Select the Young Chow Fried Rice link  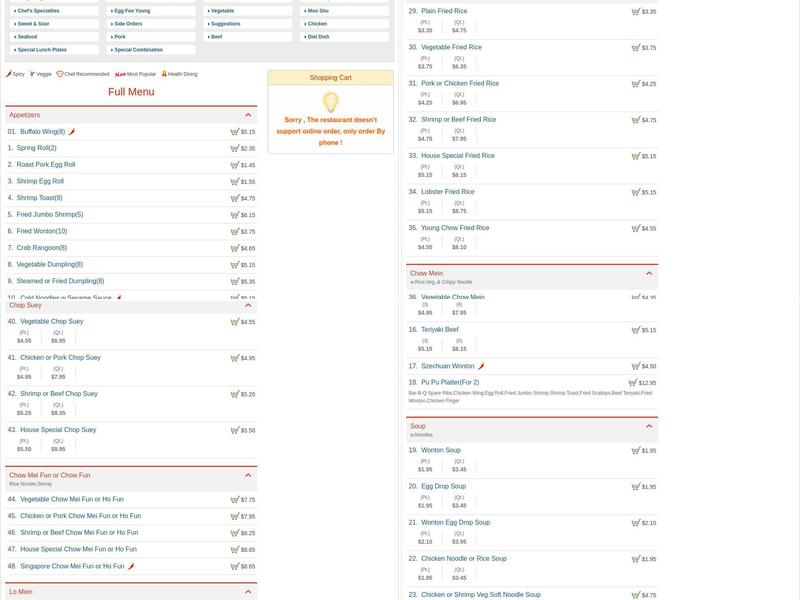tap(455, 228)
